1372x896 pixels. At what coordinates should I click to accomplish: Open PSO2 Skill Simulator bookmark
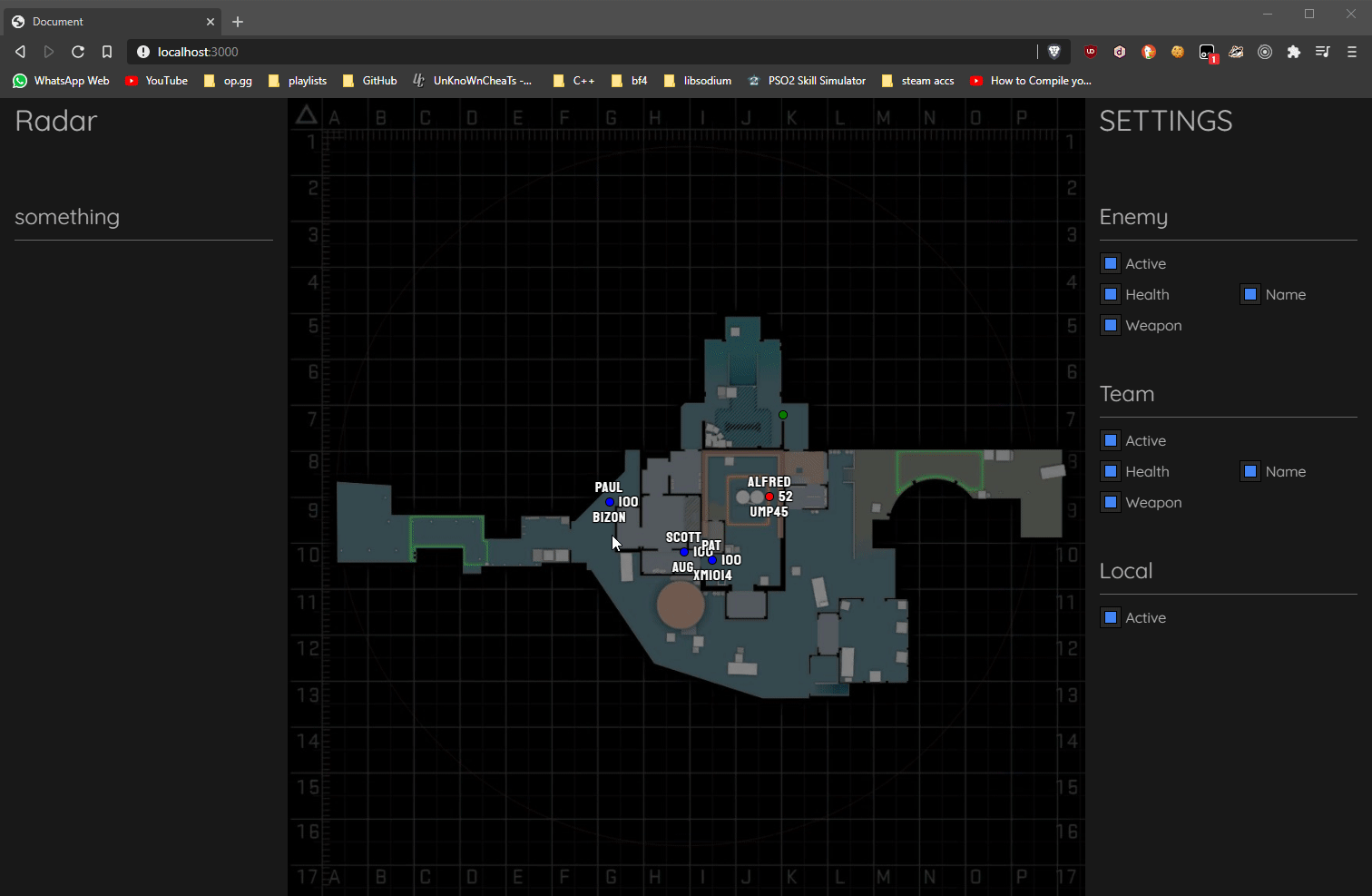807,81
